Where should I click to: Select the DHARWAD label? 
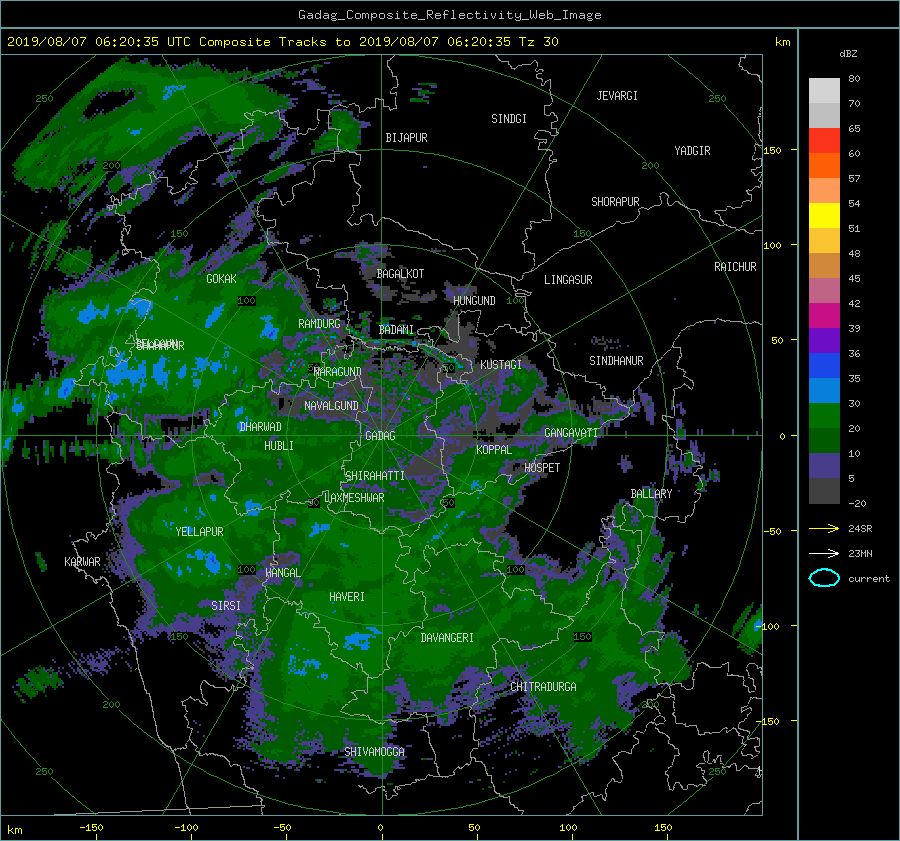(x=260, y=427)
